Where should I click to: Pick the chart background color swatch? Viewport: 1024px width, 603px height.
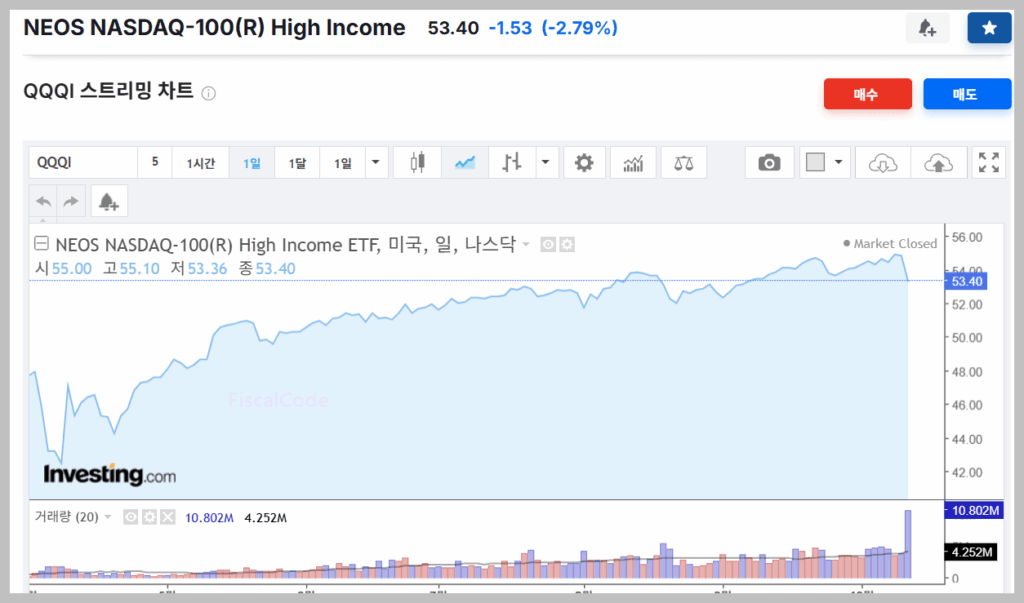815,161
